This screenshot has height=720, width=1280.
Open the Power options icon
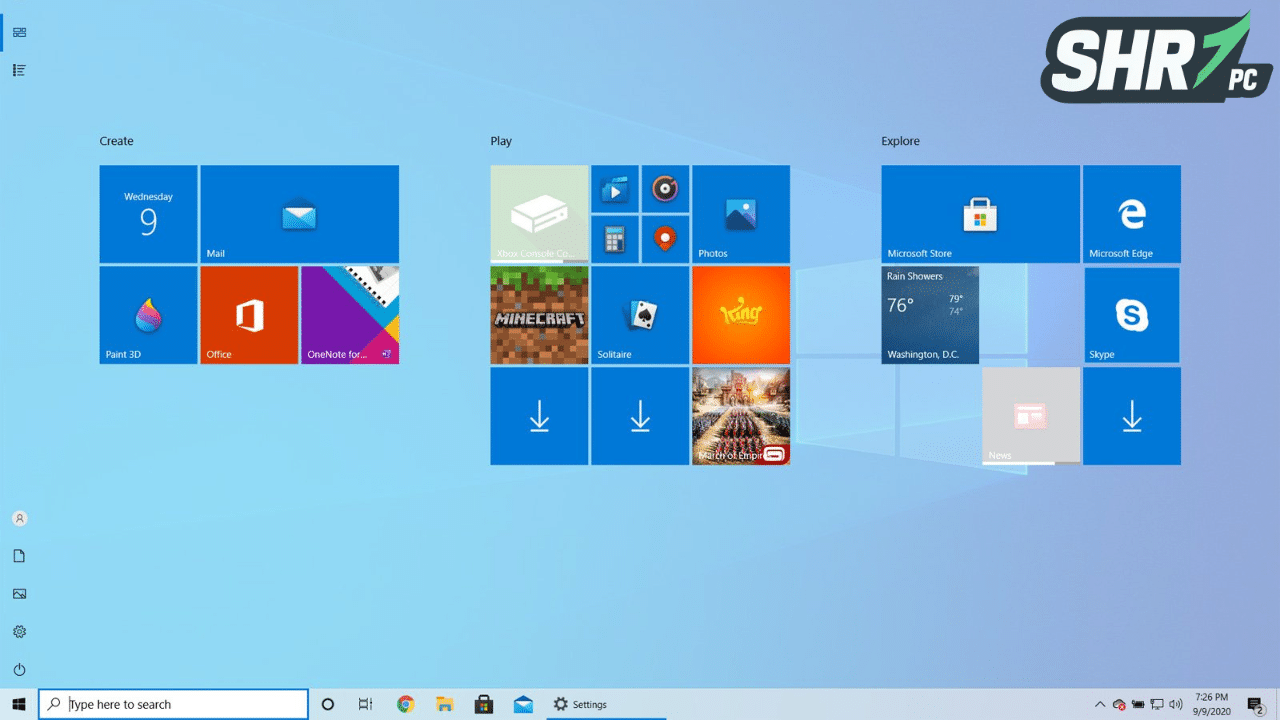coord(19,670)
